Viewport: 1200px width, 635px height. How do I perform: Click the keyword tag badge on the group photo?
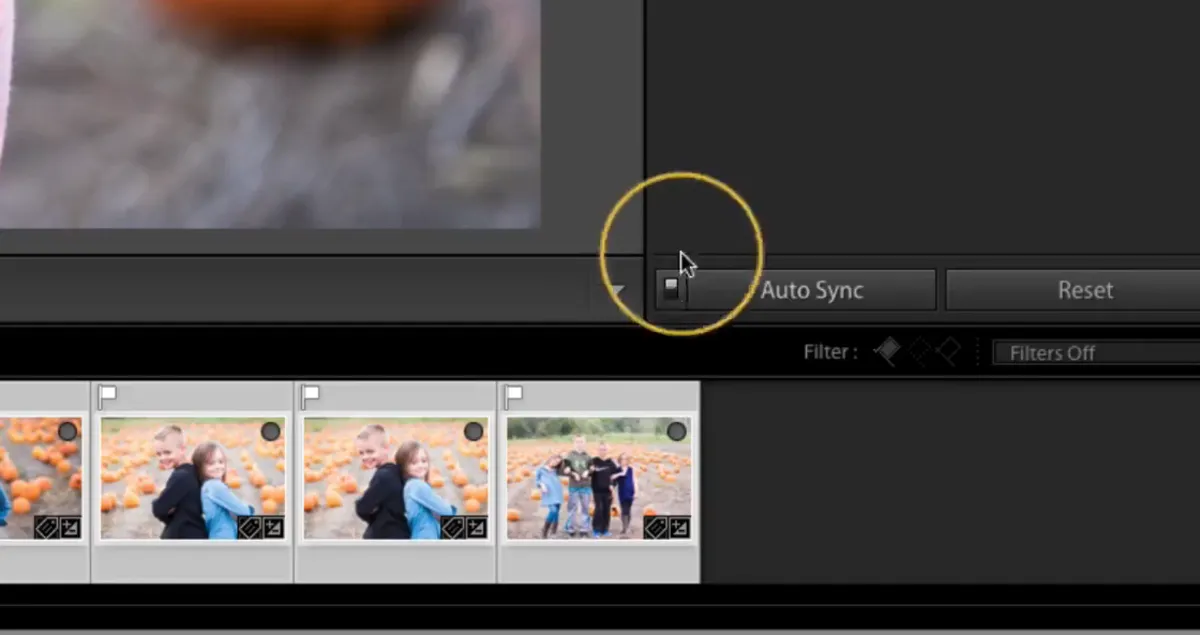click(655, 527)
